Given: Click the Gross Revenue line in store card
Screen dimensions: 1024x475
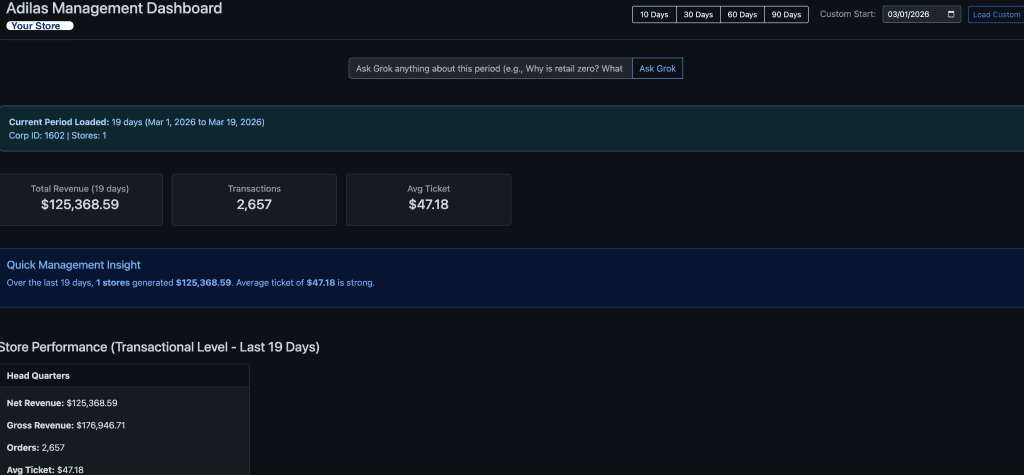Looking at the screenshot, I should [x=65, y=425].
